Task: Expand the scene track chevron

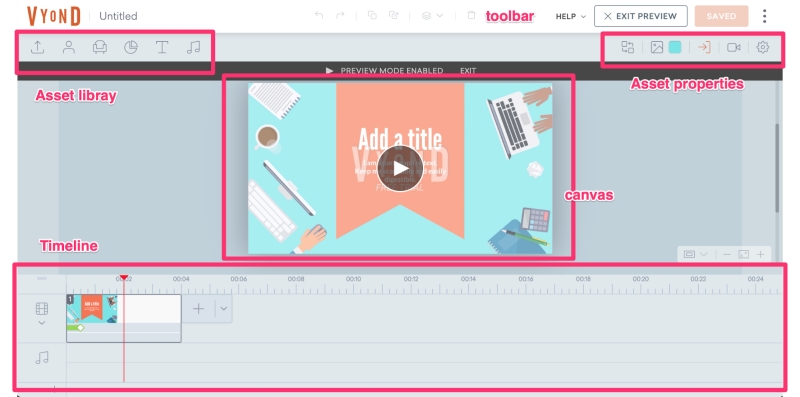Action: 42,323
